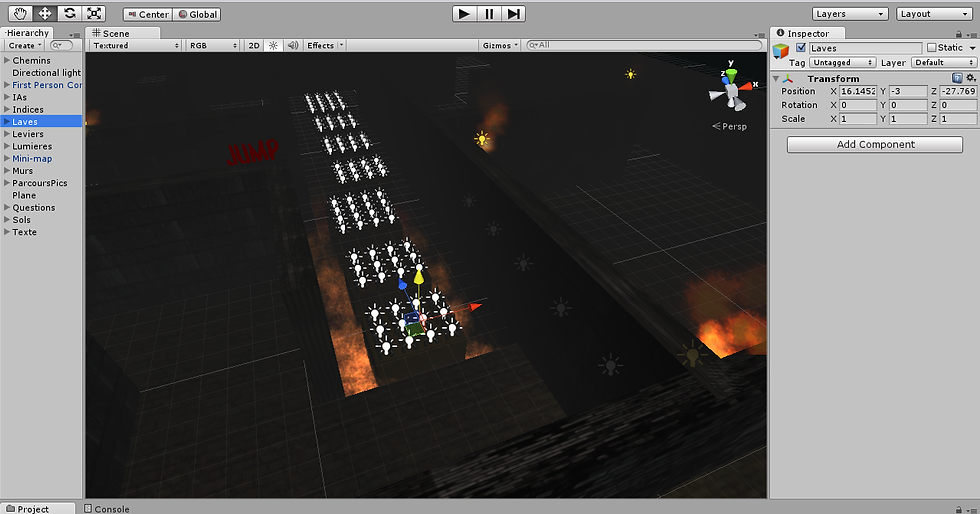Expand the Leviers object

coord(7,134)
